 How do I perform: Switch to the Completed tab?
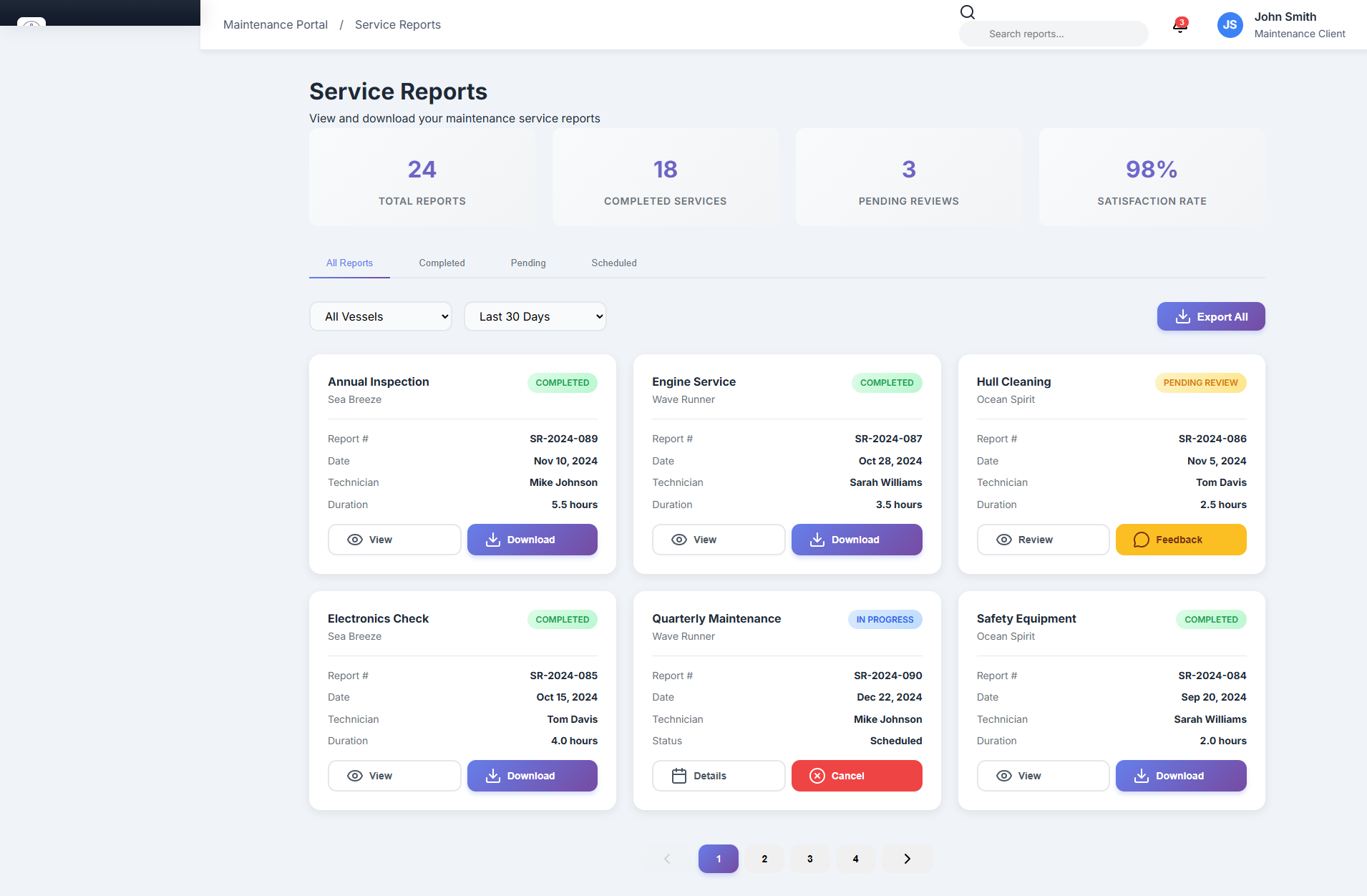[442, 263]
